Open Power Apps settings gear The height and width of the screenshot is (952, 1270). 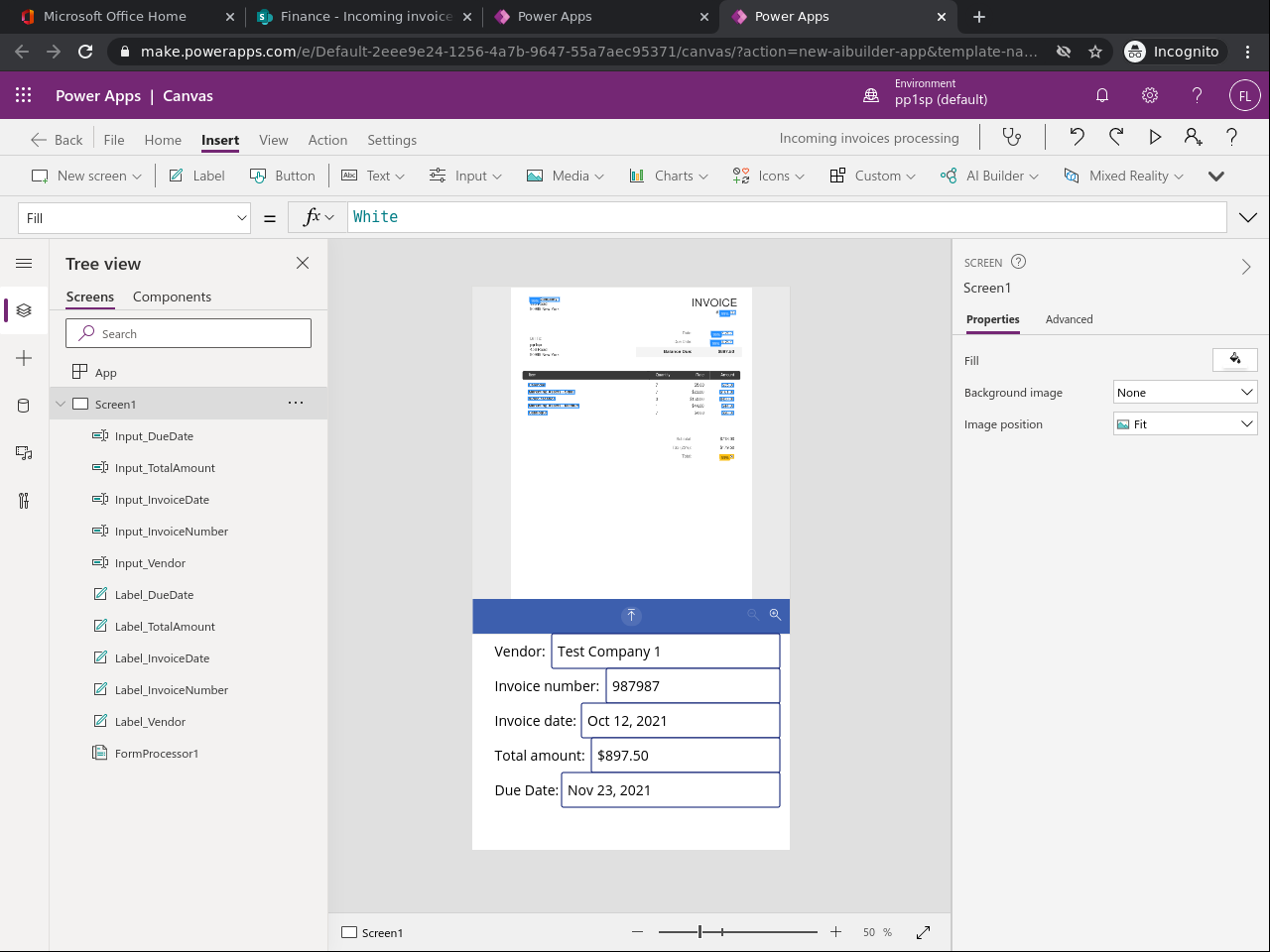[1150, 95]
